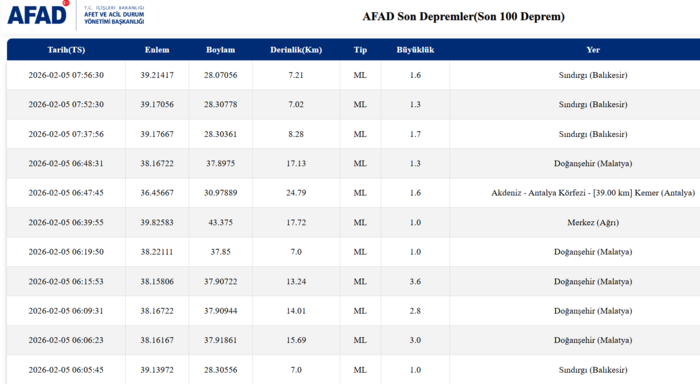Select date cell 2026-02-05 07:52:30
700x384 pixels.
pyautogui.click(x=66, y=104)
